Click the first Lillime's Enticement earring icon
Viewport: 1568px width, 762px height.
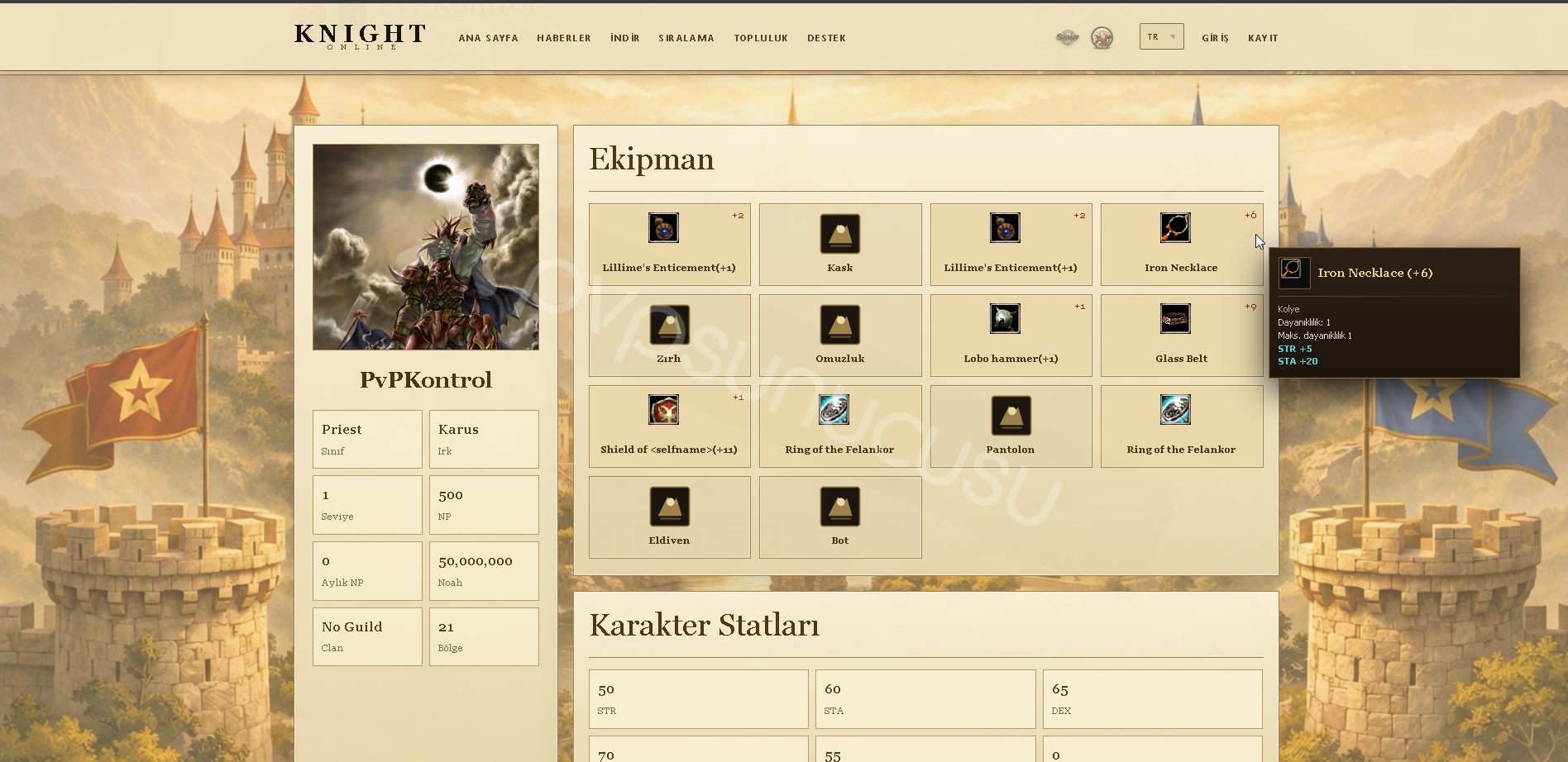(x=663, y=228)
